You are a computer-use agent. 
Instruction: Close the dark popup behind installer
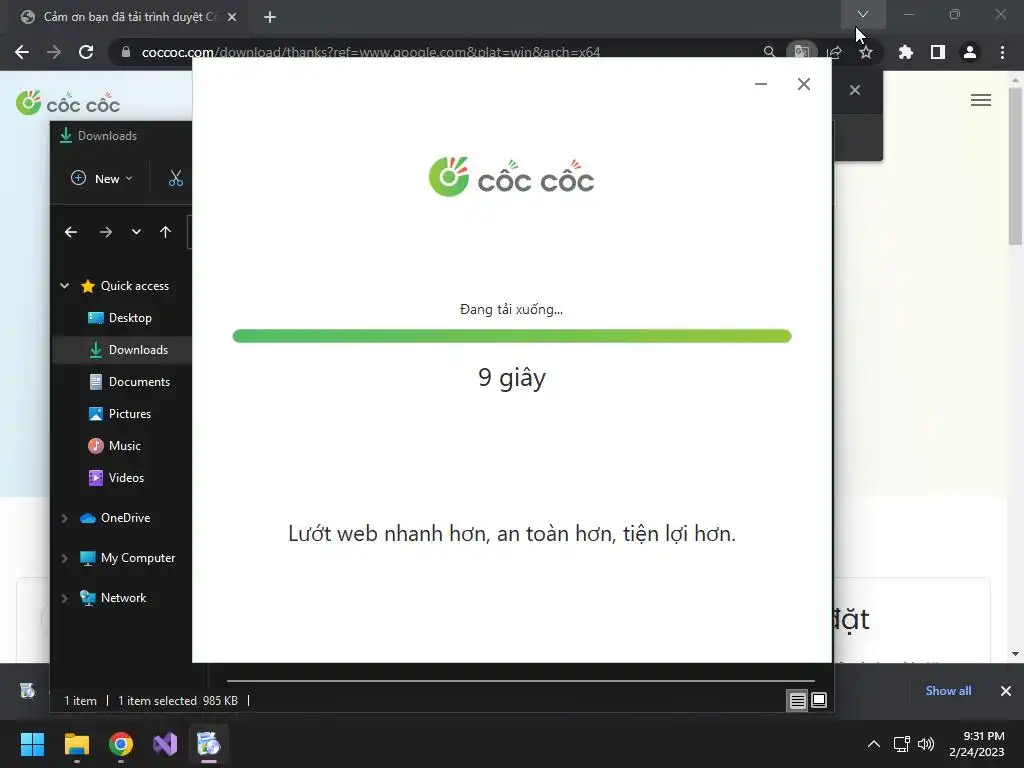pos(855,90)
